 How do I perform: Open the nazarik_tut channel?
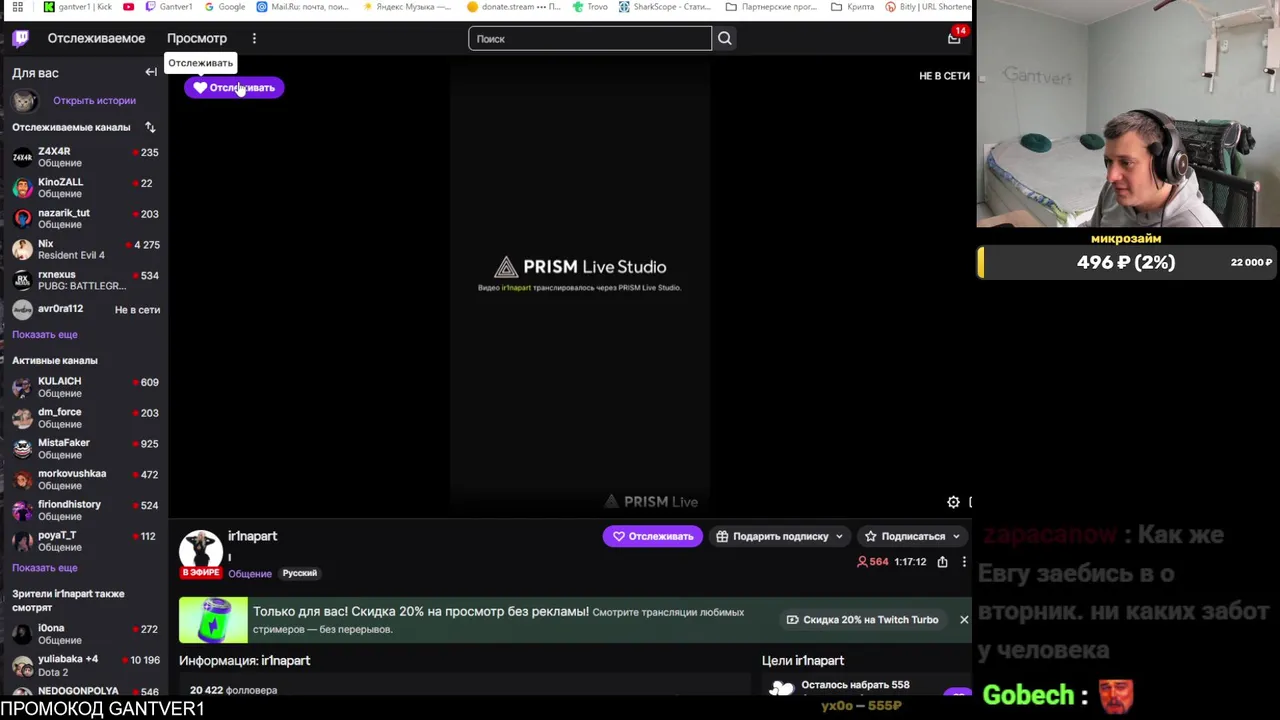click(85, 218)
